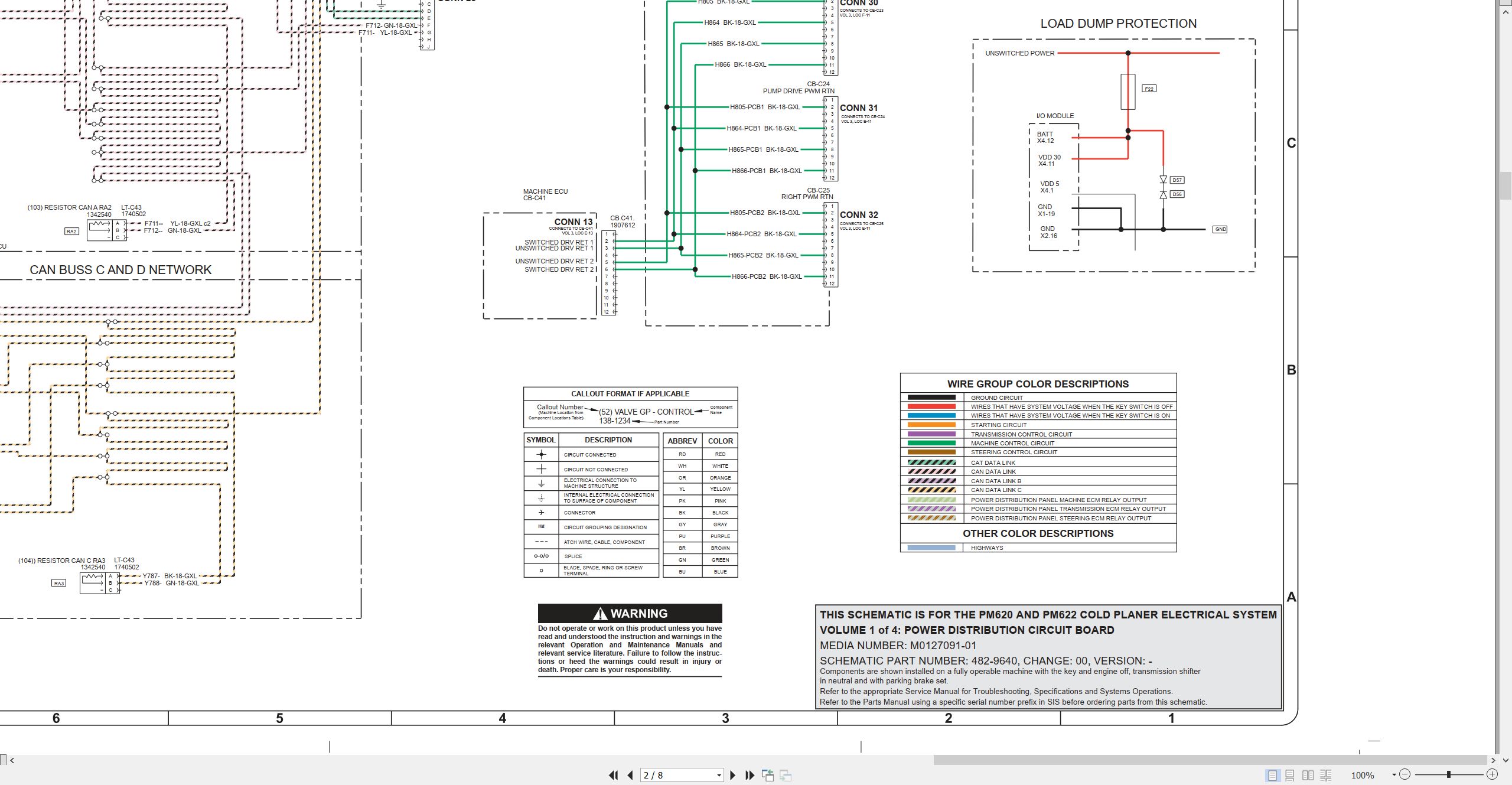This screenshot has height=785, width=1512.
Task: Click the CONN 13 connector label
Action: tap(573, 222)
